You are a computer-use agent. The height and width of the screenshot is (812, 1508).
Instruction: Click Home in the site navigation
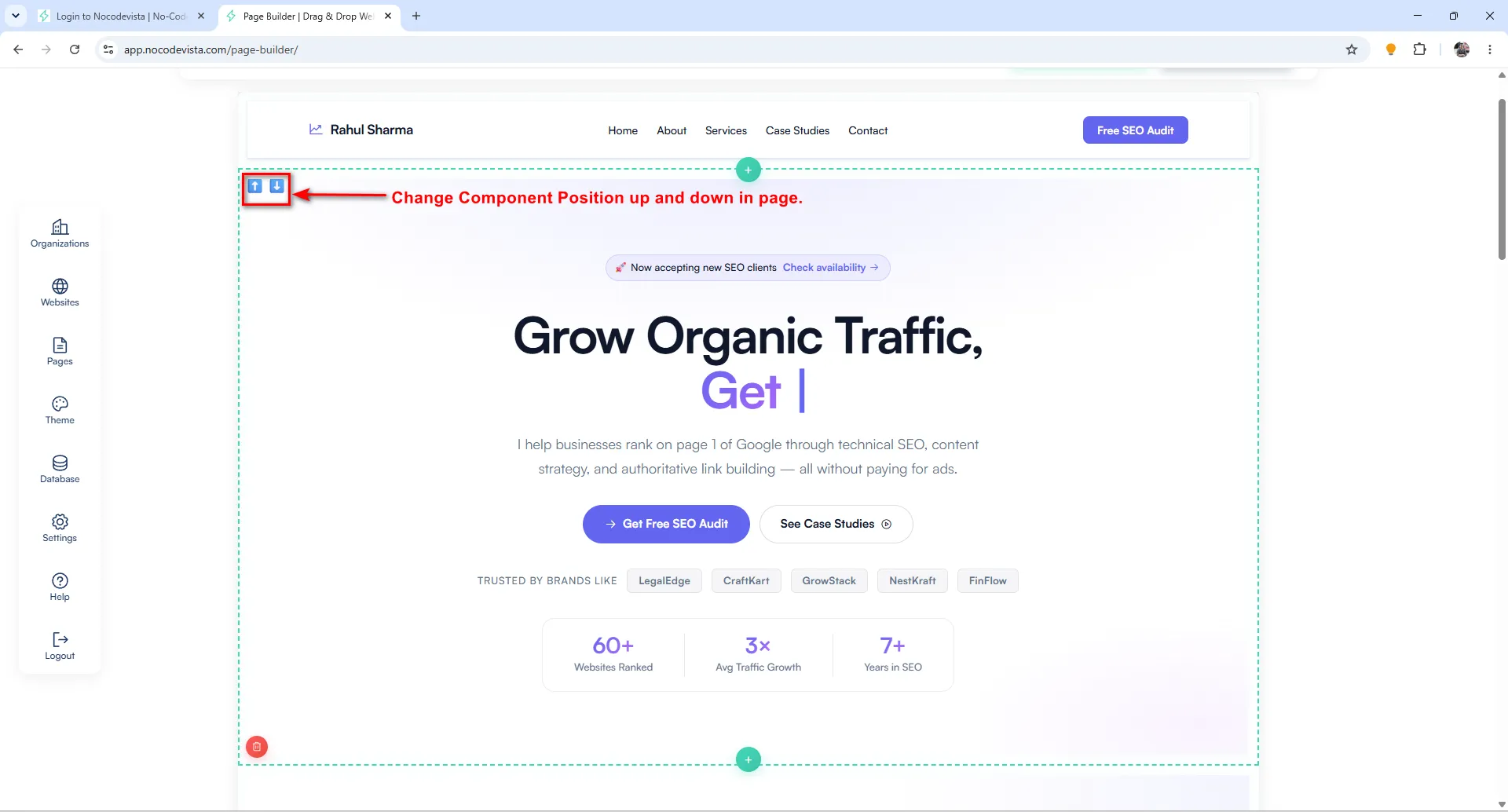(x=623, y=130)
